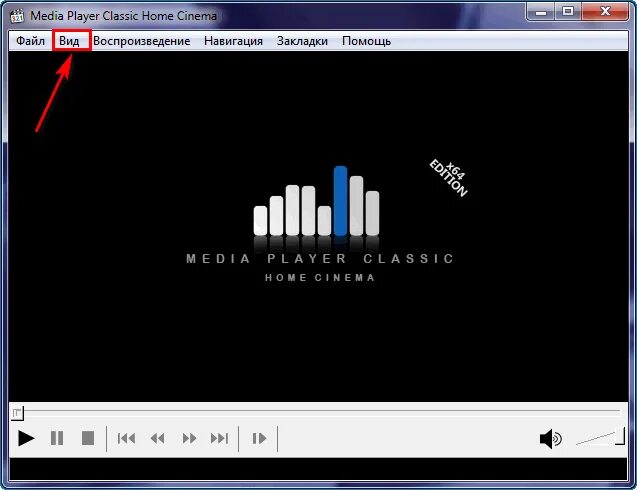Click the MPC-HC title bar app icon

click(x=17, y=16)
